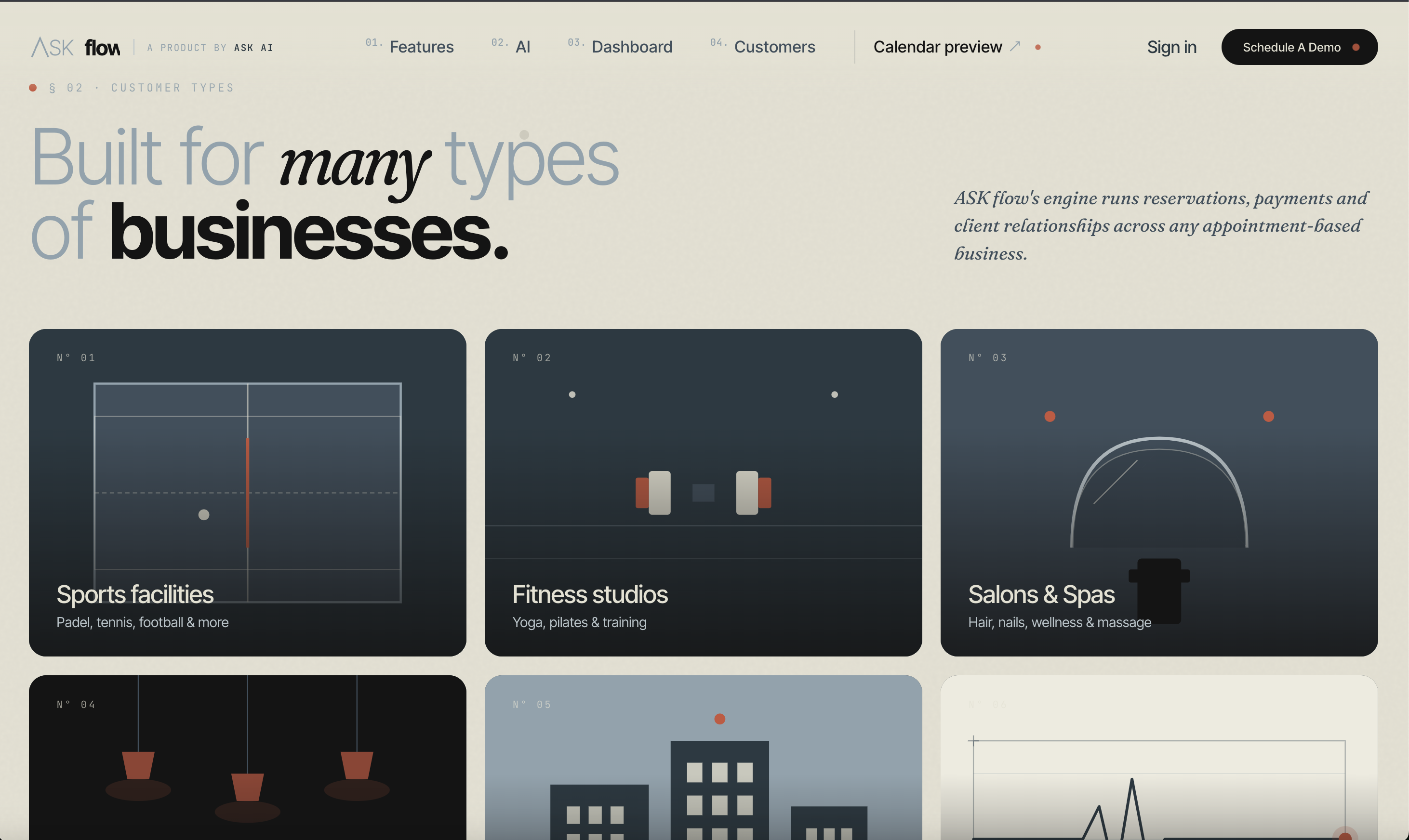Click the salon dome illustration

click(1159, 492)
